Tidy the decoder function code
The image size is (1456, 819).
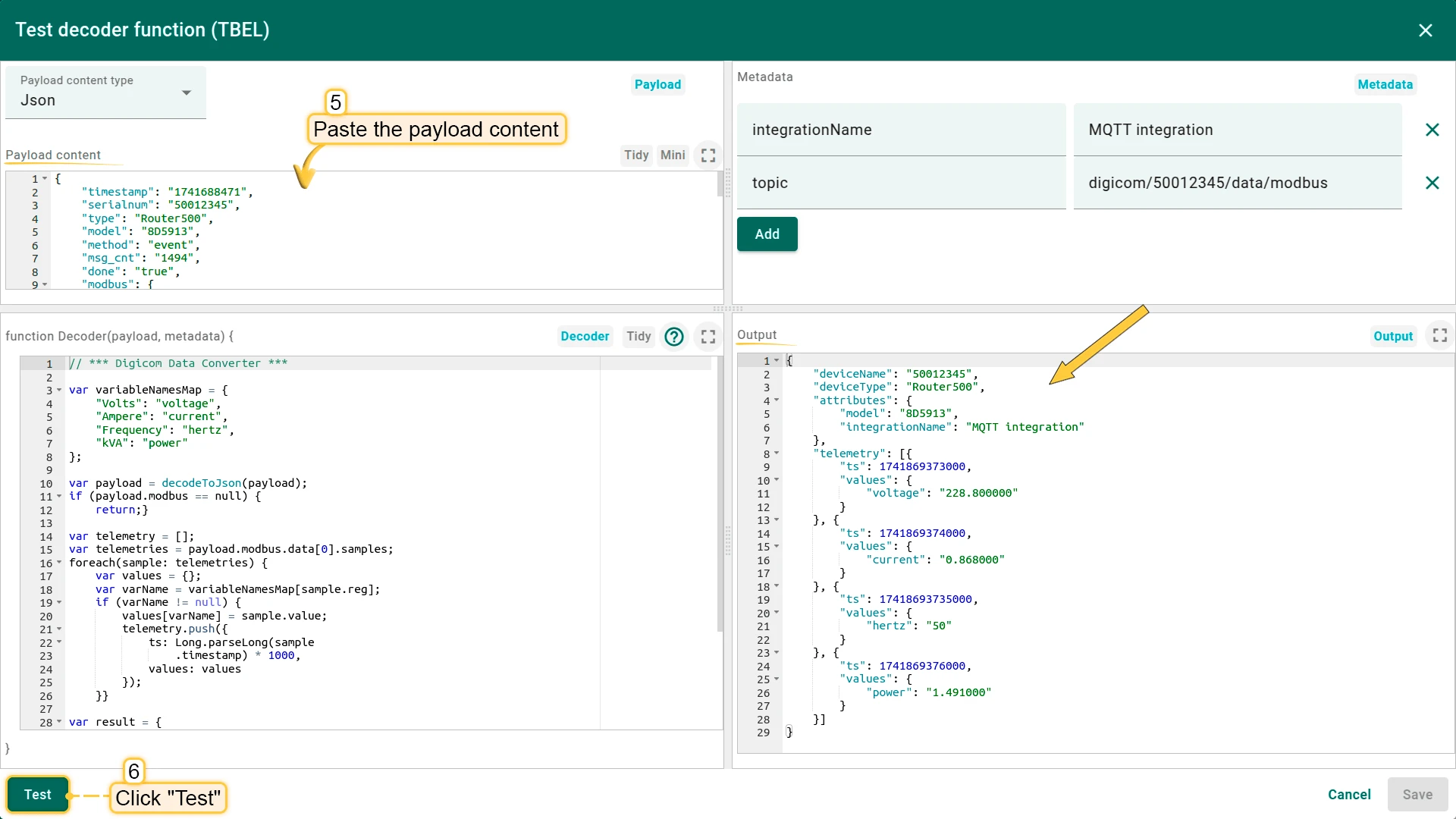tap(639, 336)
